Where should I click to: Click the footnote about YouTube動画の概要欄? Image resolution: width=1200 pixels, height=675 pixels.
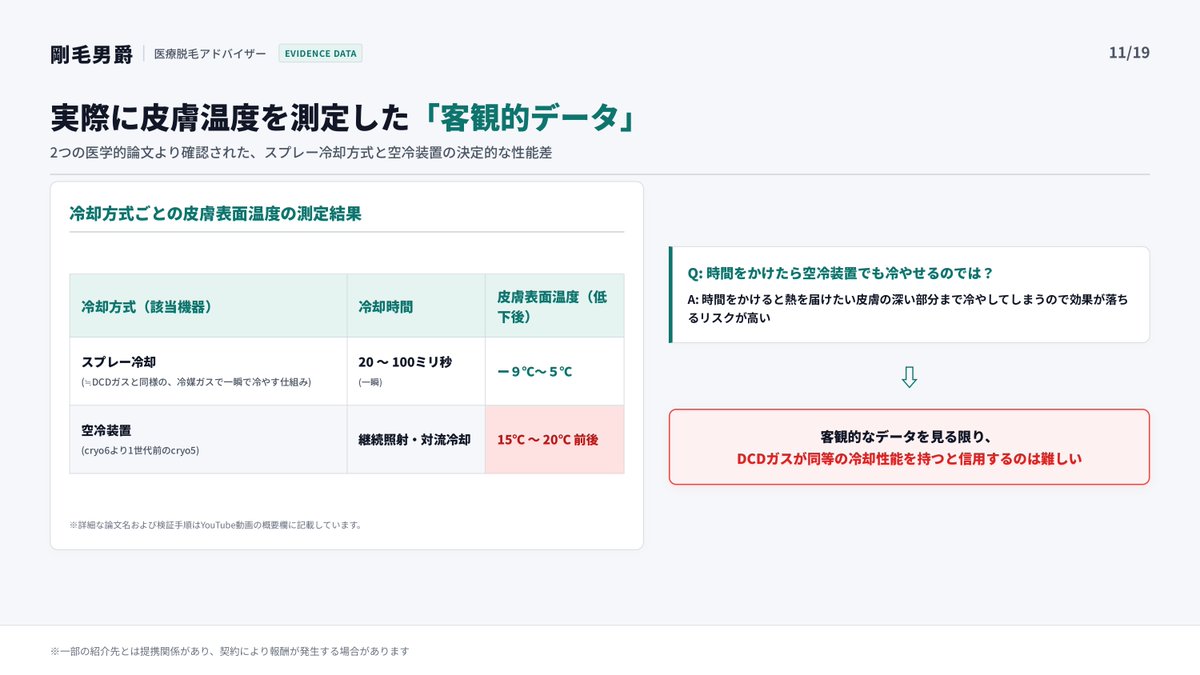[x=215, y=524]
